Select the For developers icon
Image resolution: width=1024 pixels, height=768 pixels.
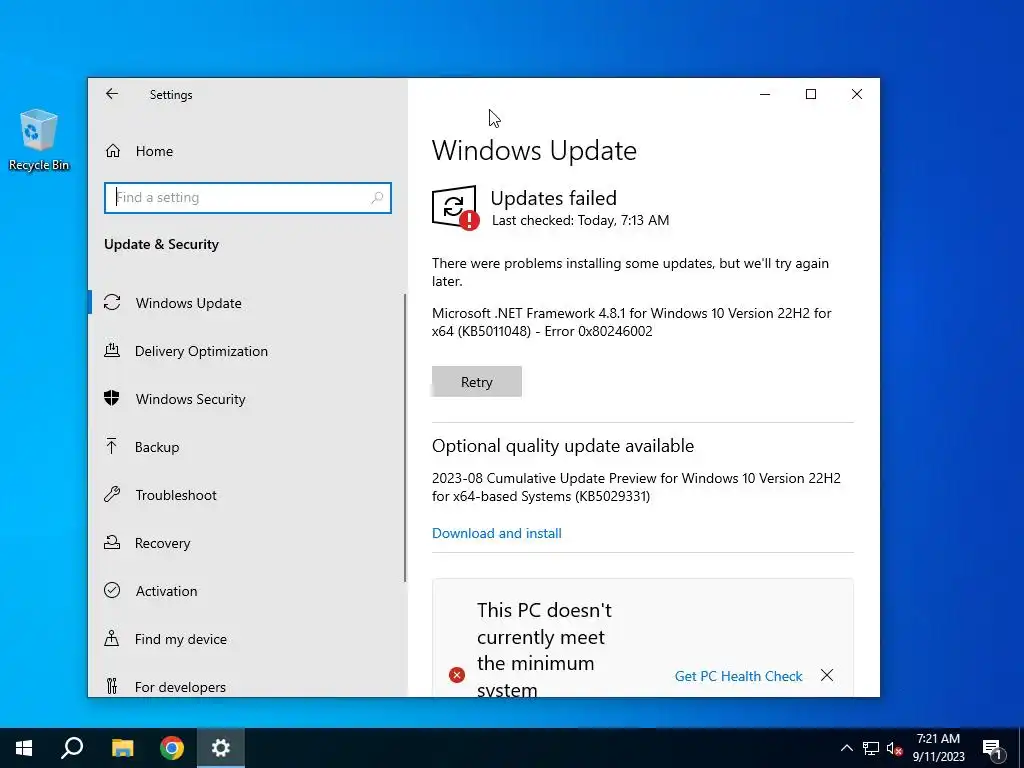pos(112,686)
